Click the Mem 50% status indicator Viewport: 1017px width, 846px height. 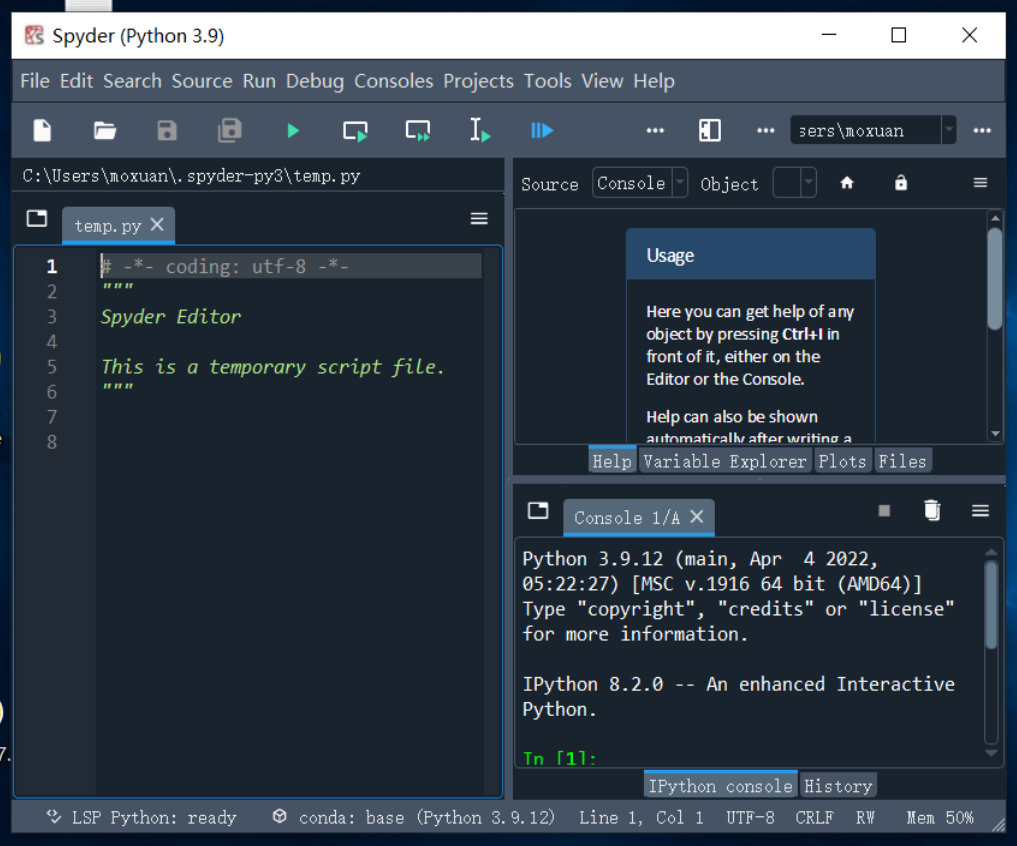[x=940, y=817]
